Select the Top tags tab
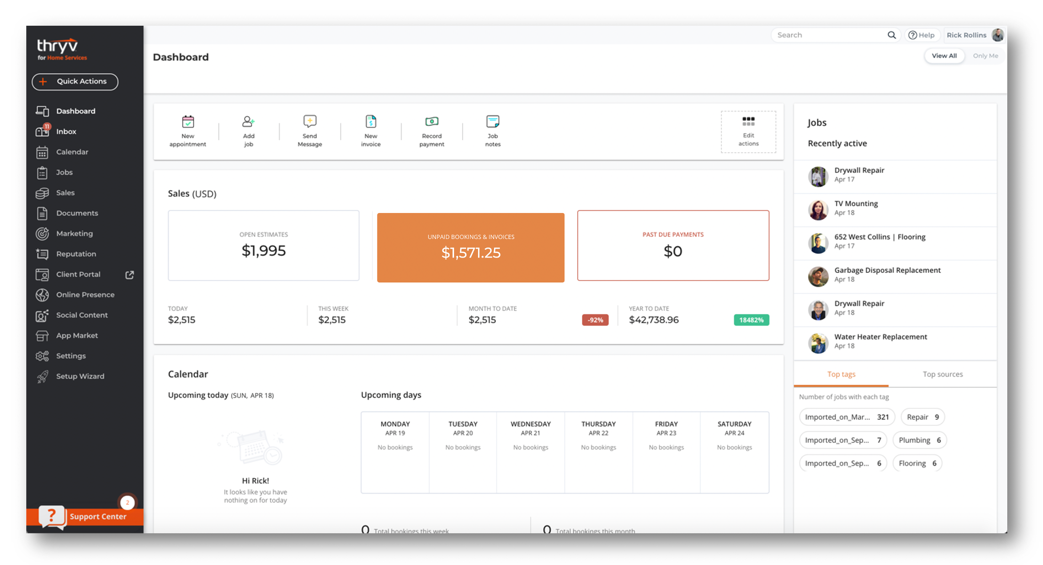This screenshot has width=1043, height=565. coord(841,374)
